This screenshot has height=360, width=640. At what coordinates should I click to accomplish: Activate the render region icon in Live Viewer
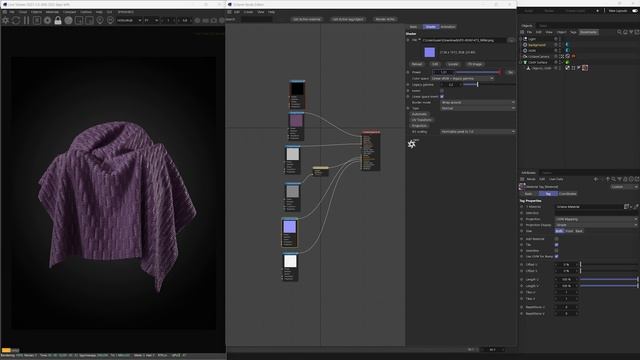[x=79, y=20]
